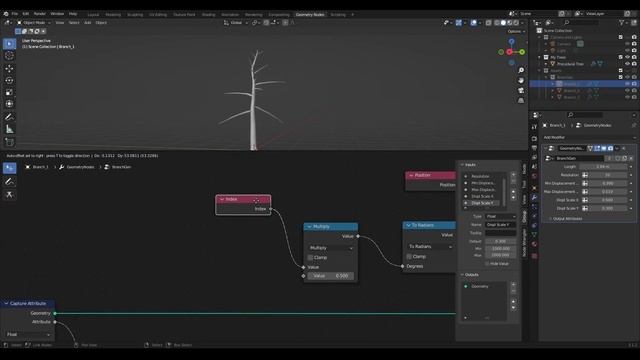The image size is (640, 360).
Task: Adjust modifier Displ Scale X slider
Action: [607, 200]
